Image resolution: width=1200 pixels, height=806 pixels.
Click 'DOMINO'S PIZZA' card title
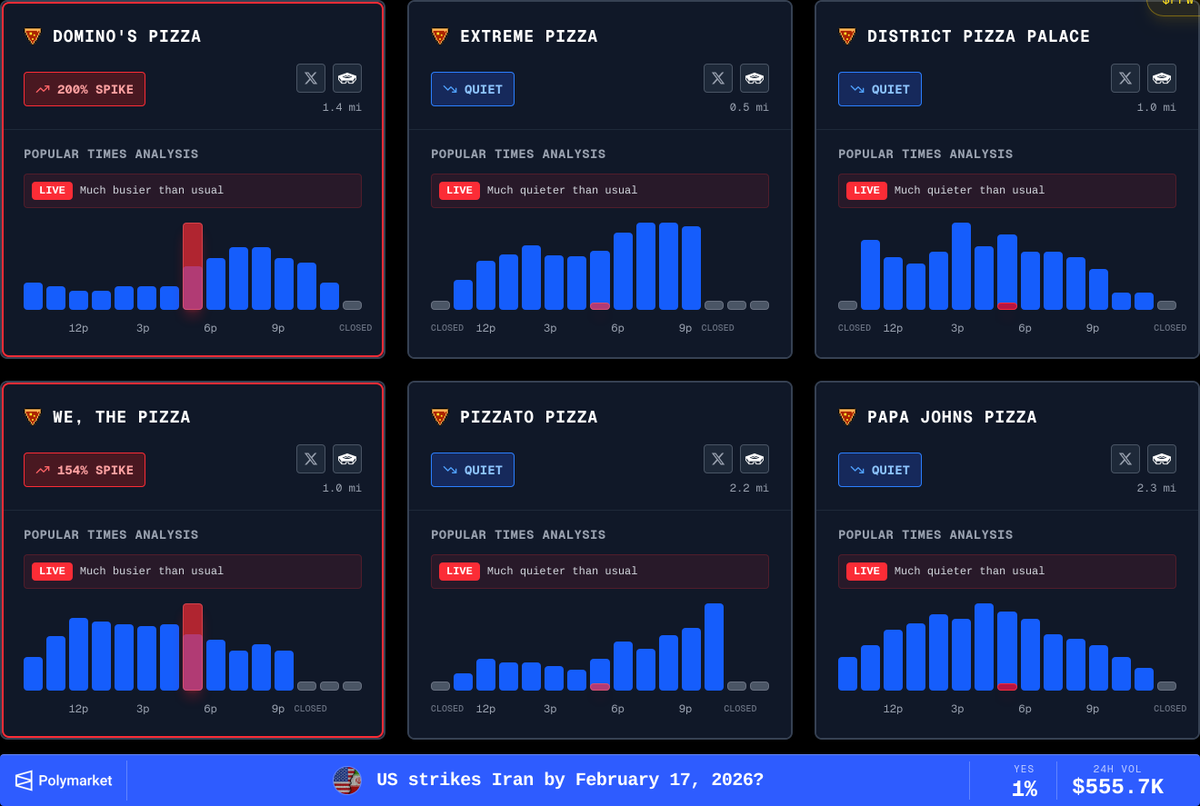pos(127,36)
